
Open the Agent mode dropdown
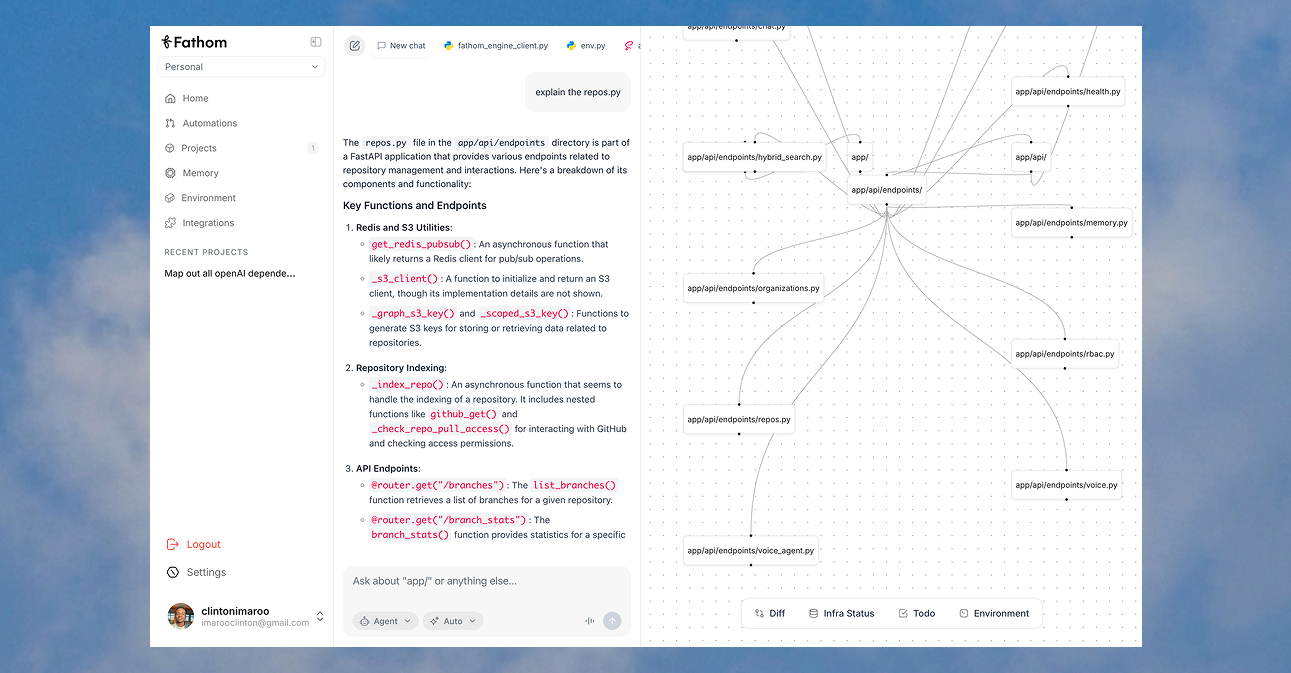[385, 621]
